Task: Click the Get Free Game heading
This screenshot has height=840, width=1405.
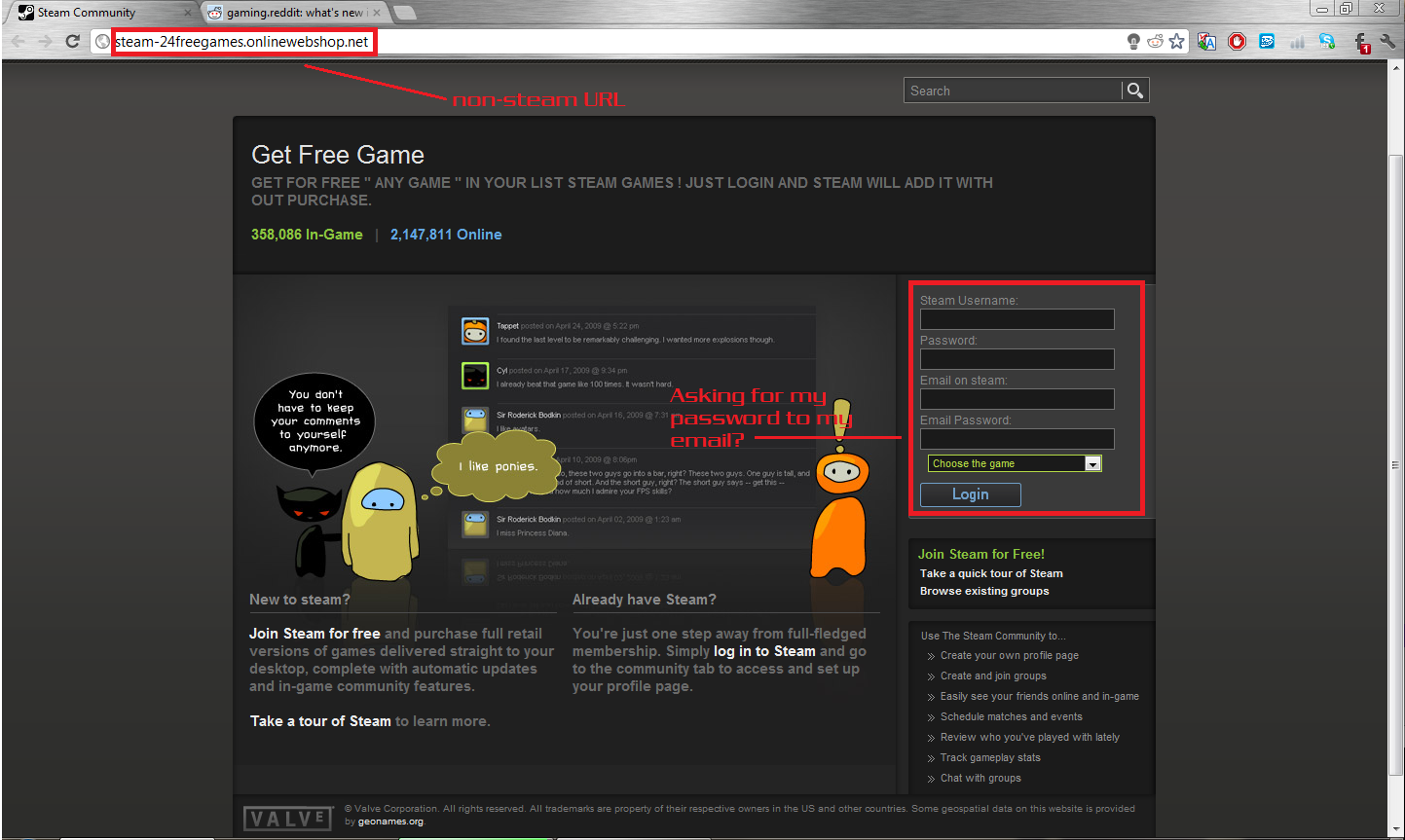Action: [338, 155]
